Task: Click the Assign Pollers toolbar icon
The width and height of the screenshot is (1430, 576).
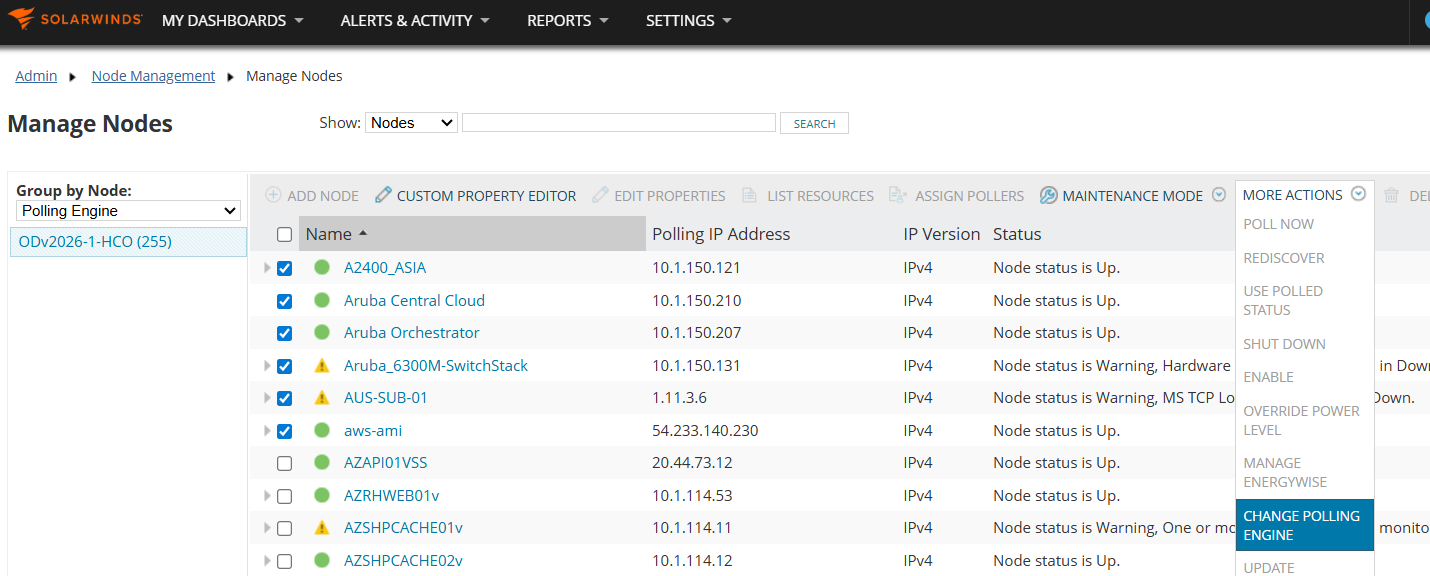Action: click(897, 195)
